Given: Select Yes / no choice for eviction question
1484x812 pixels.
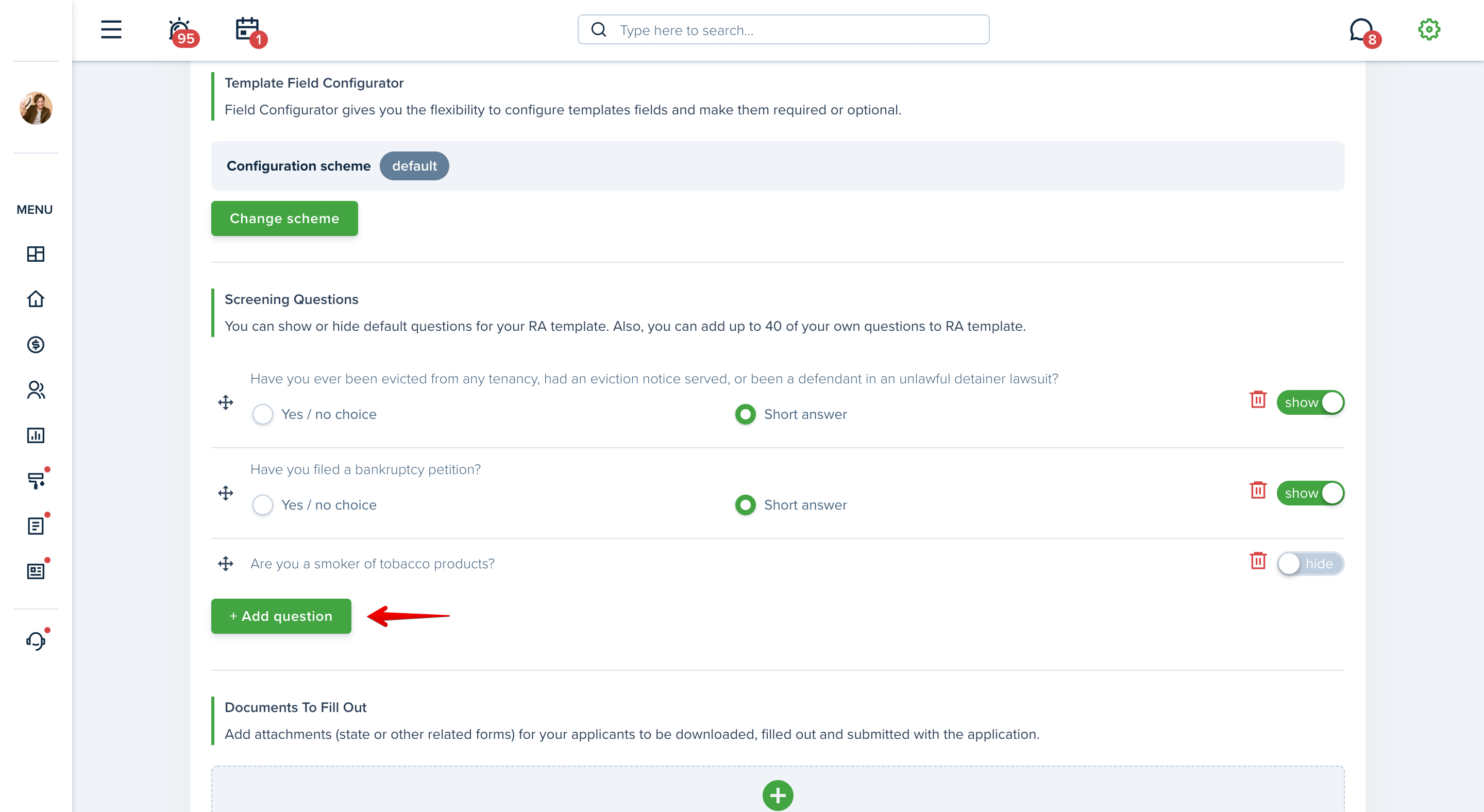Looking at the screenshot, I should pos(263,414).
